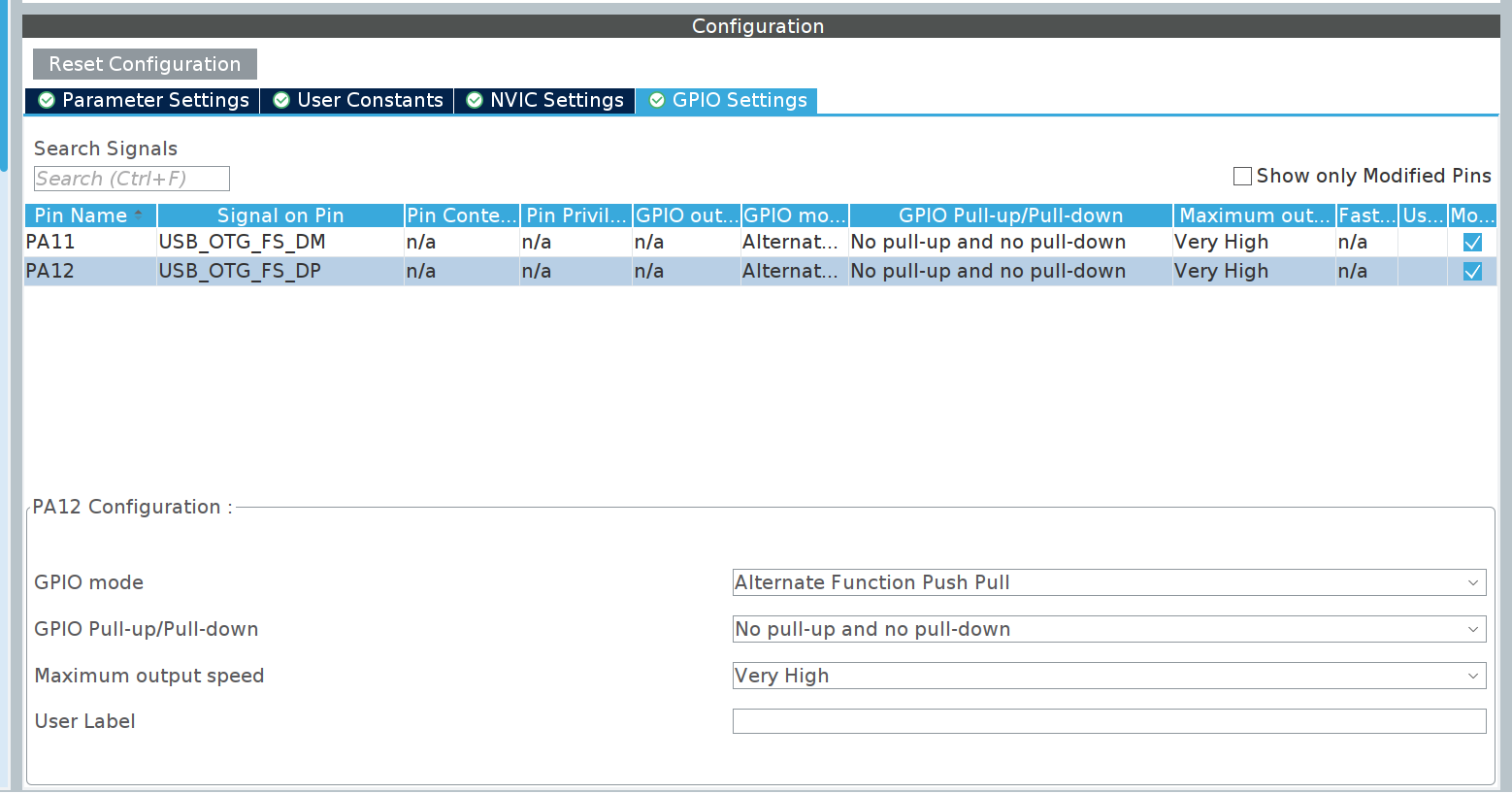Click the check icon on User Constants tab
The image size is (1512, 794).
coord(281,100)
